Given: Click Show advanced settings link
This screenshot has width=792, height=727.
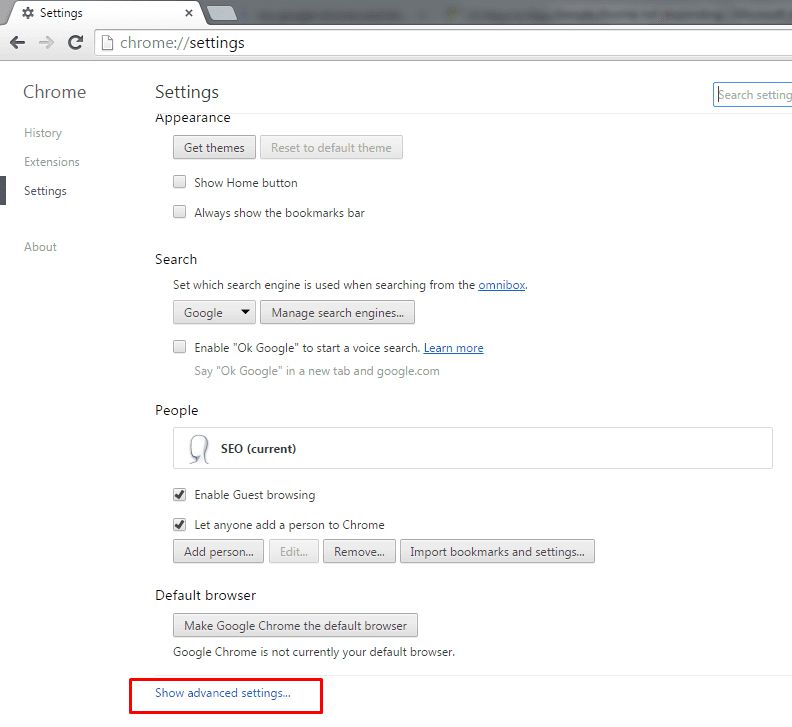Looking at the screenshot, I should pyautogui.click(x=223, y=693).
